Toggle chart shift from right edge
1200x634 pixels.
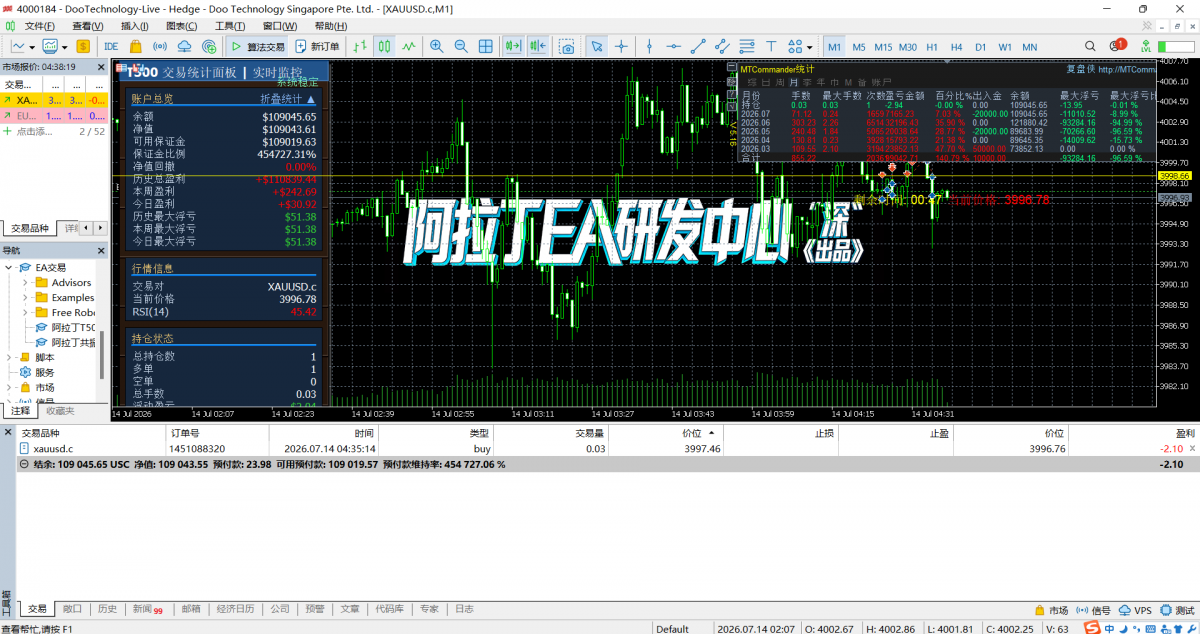point(539,46)
